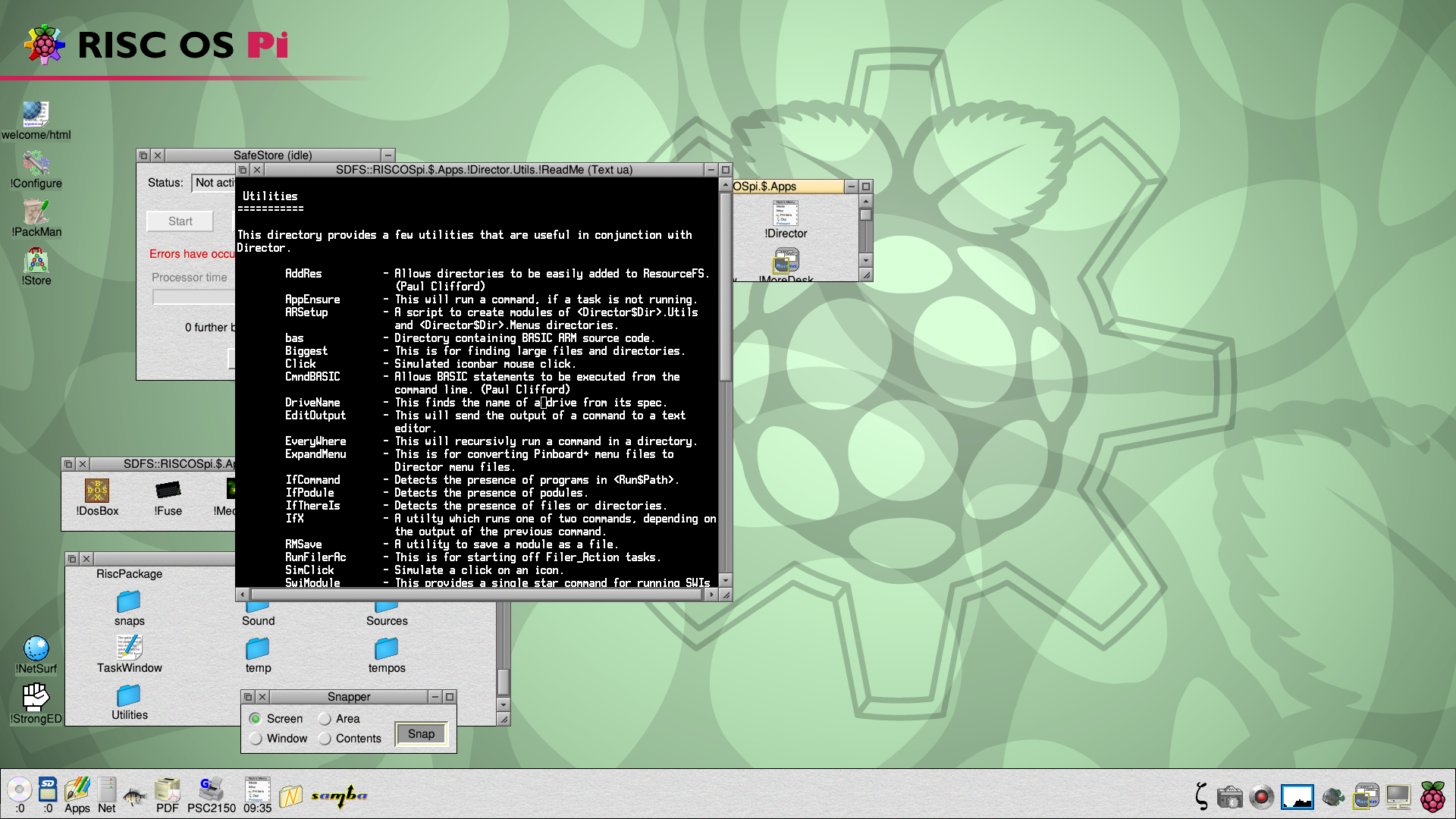1456x819 pixels.
Task: Open the Raspberry task manager icon
Action: click(x=1432, y=796)
